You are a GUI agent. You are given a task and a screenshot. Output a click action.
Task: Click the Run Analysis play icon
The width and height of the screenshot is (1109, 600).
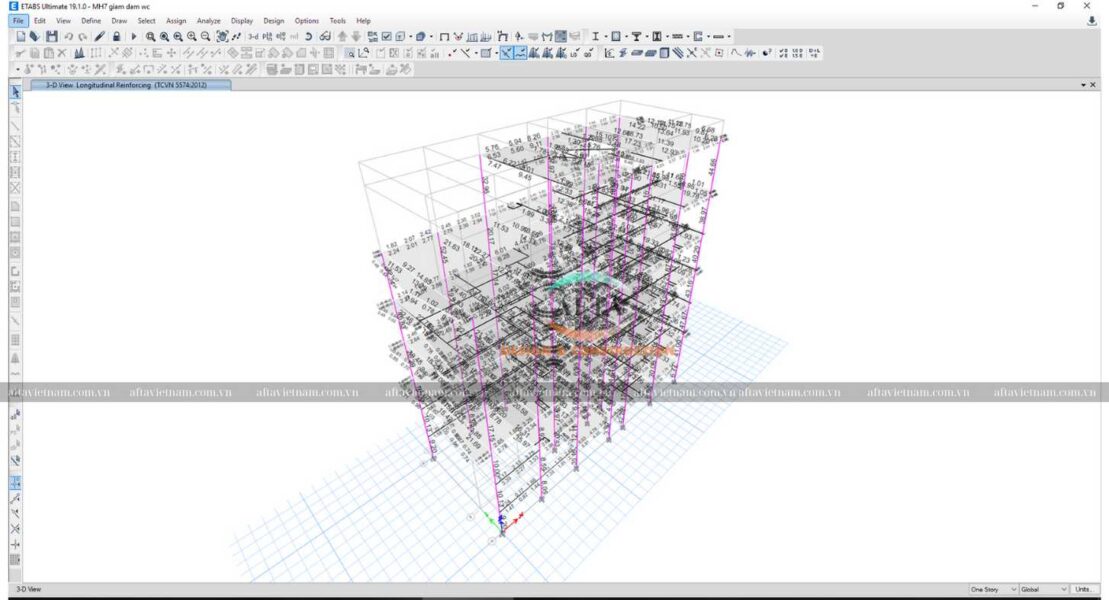[x=134, y=37]
